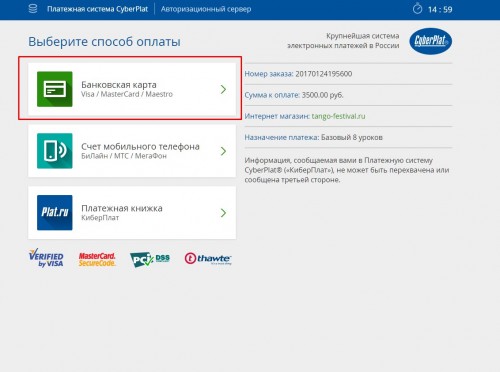This screenshot has height=372, width=500.
Task: Click the database stack icon in header
Action: click(x=33, y=9)
